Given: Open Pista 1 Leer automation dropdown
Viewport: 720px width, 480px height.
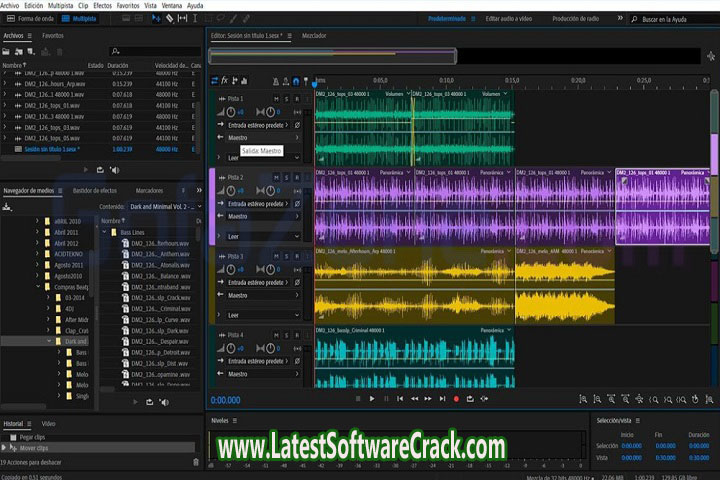Looking at the screenshot, I should [x=263, y=158].
